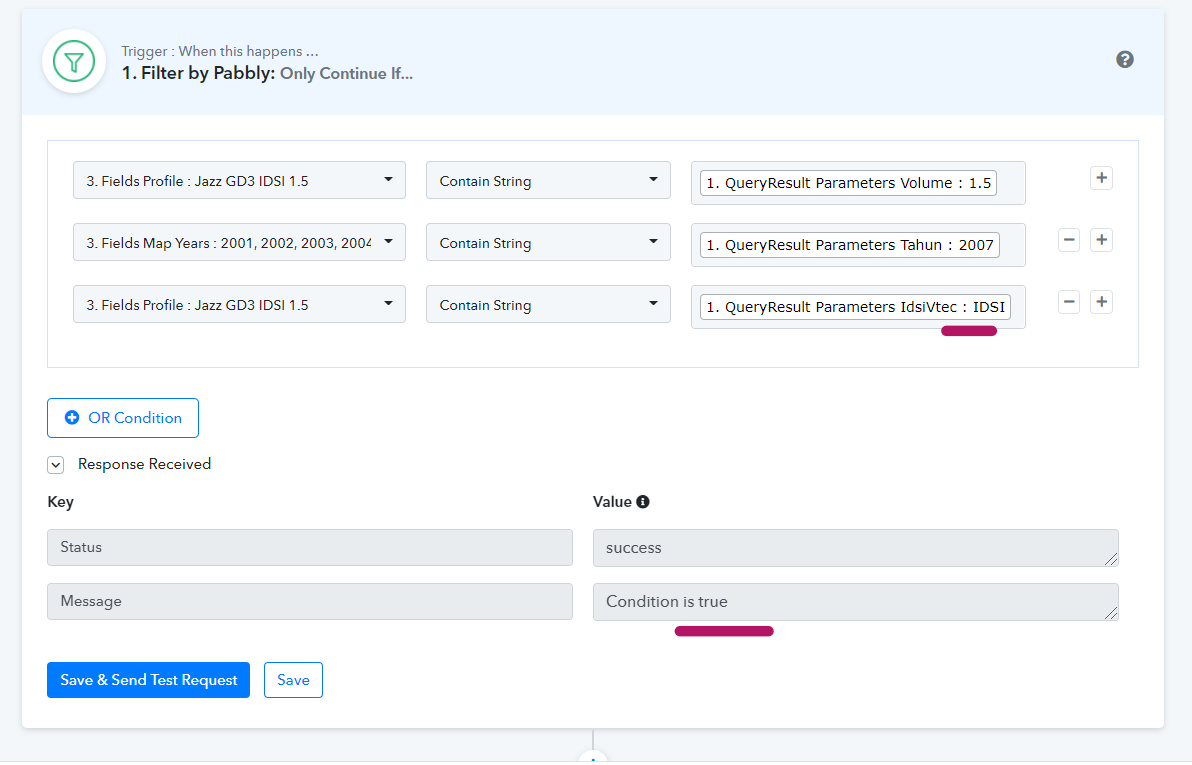Remove third condition row with minus icon
Screen dimensions: 1192x765
click(x=1069, y=302)
